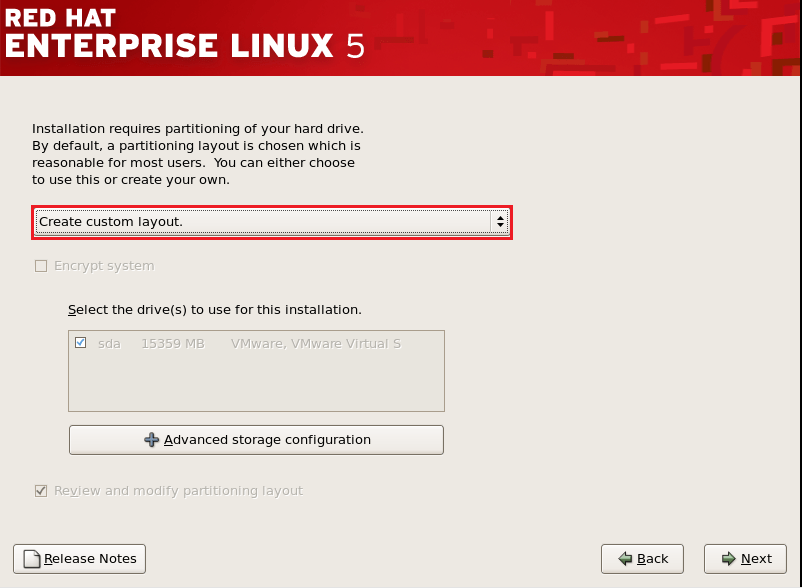The image size is (802, 588).
Task: Click the partitioning instructions paragraph
Action: (197, 155)
